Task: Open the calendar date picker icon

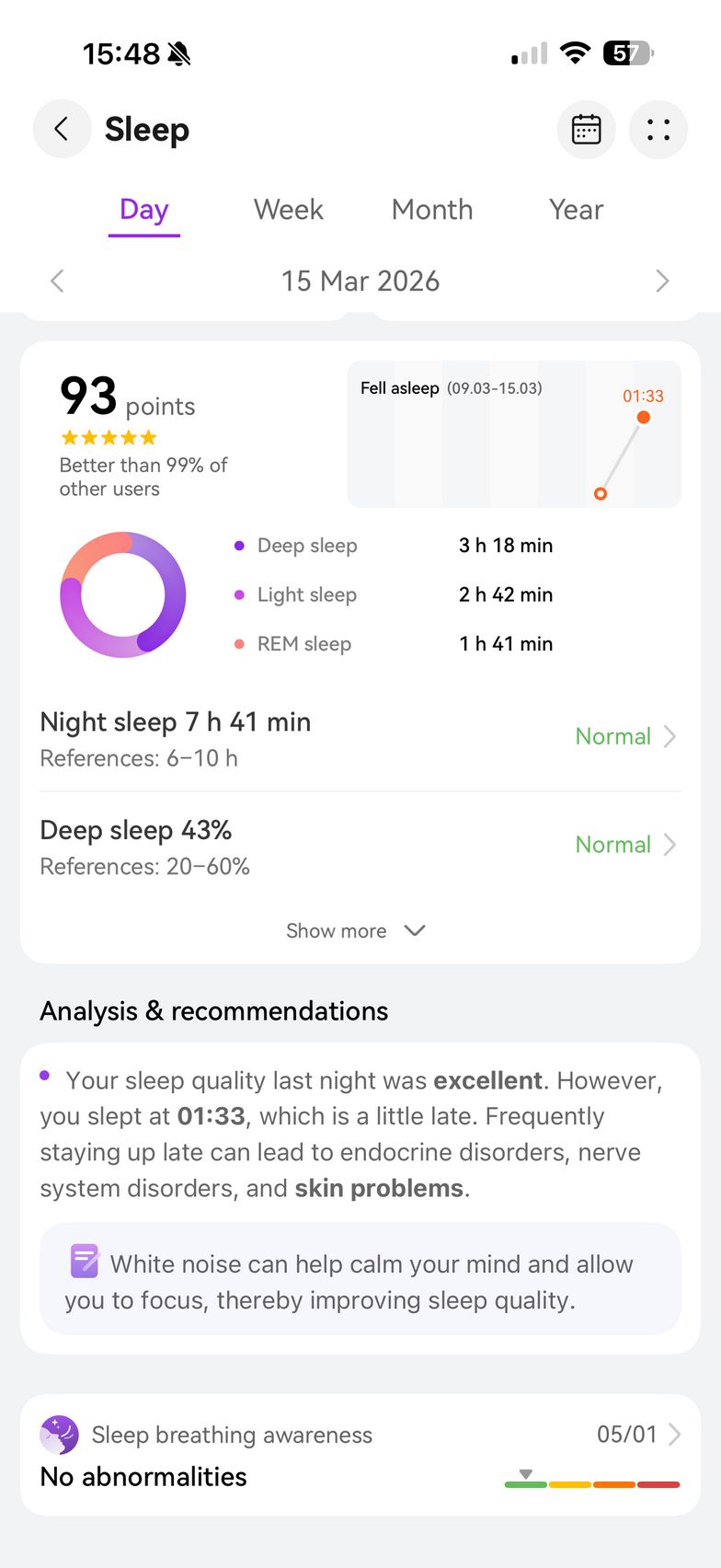Action: (x=586, y=130)
